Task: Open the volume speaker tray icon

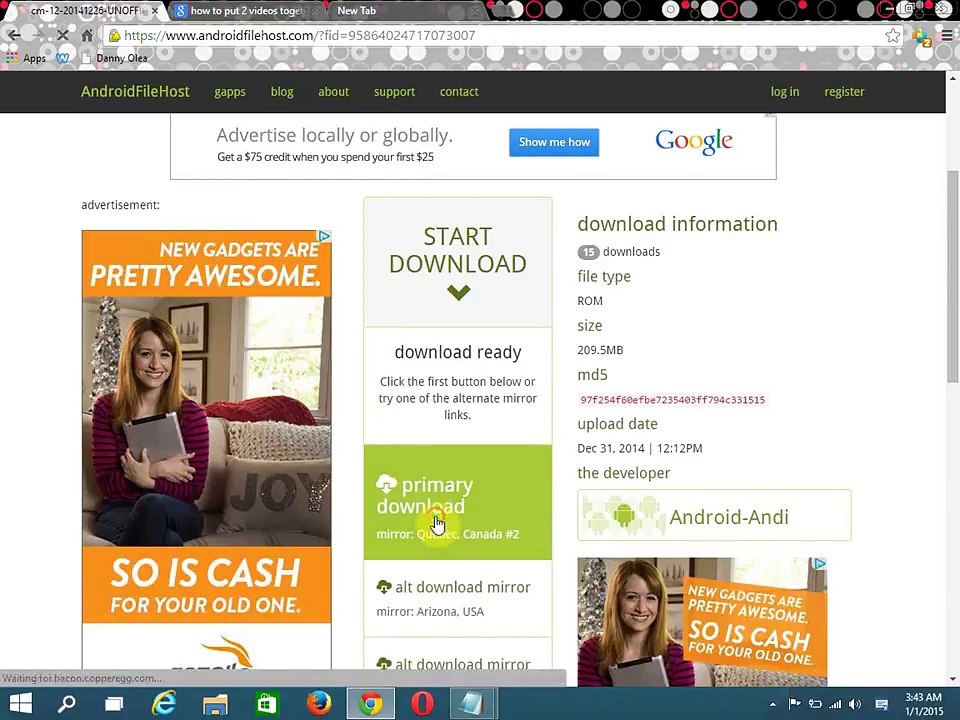Action: [x=855, y=705]
